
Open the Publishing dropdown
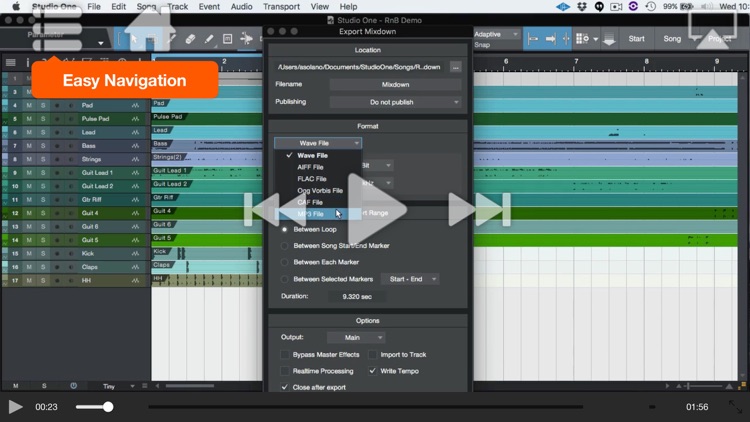[395, 102]
